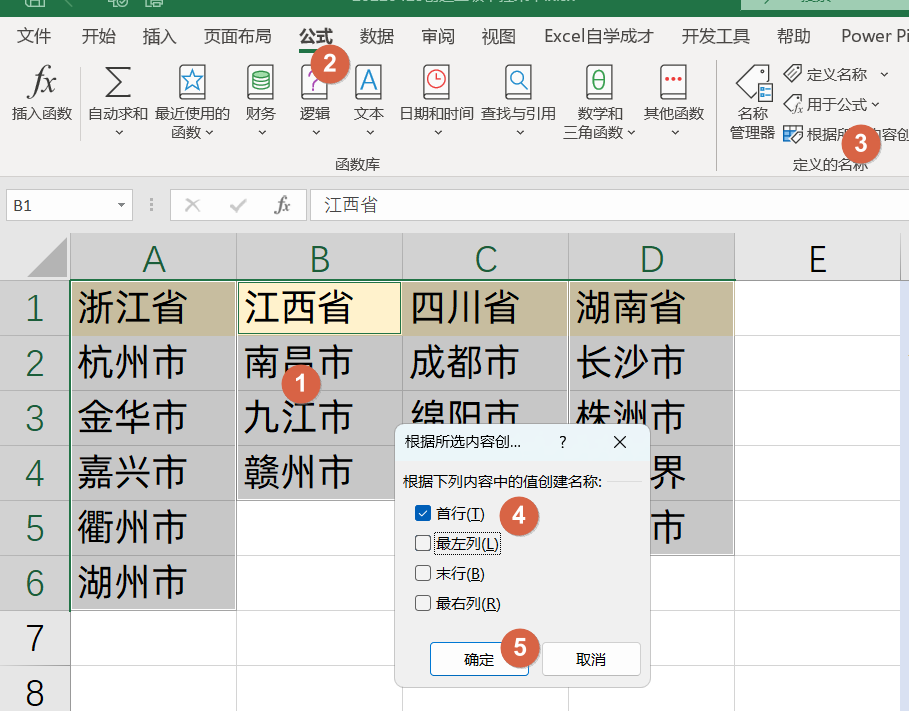Image resolution: width=909 pixels, height=711 pixels.
Task: Select cell 赣州市
Action: (317, 473)
